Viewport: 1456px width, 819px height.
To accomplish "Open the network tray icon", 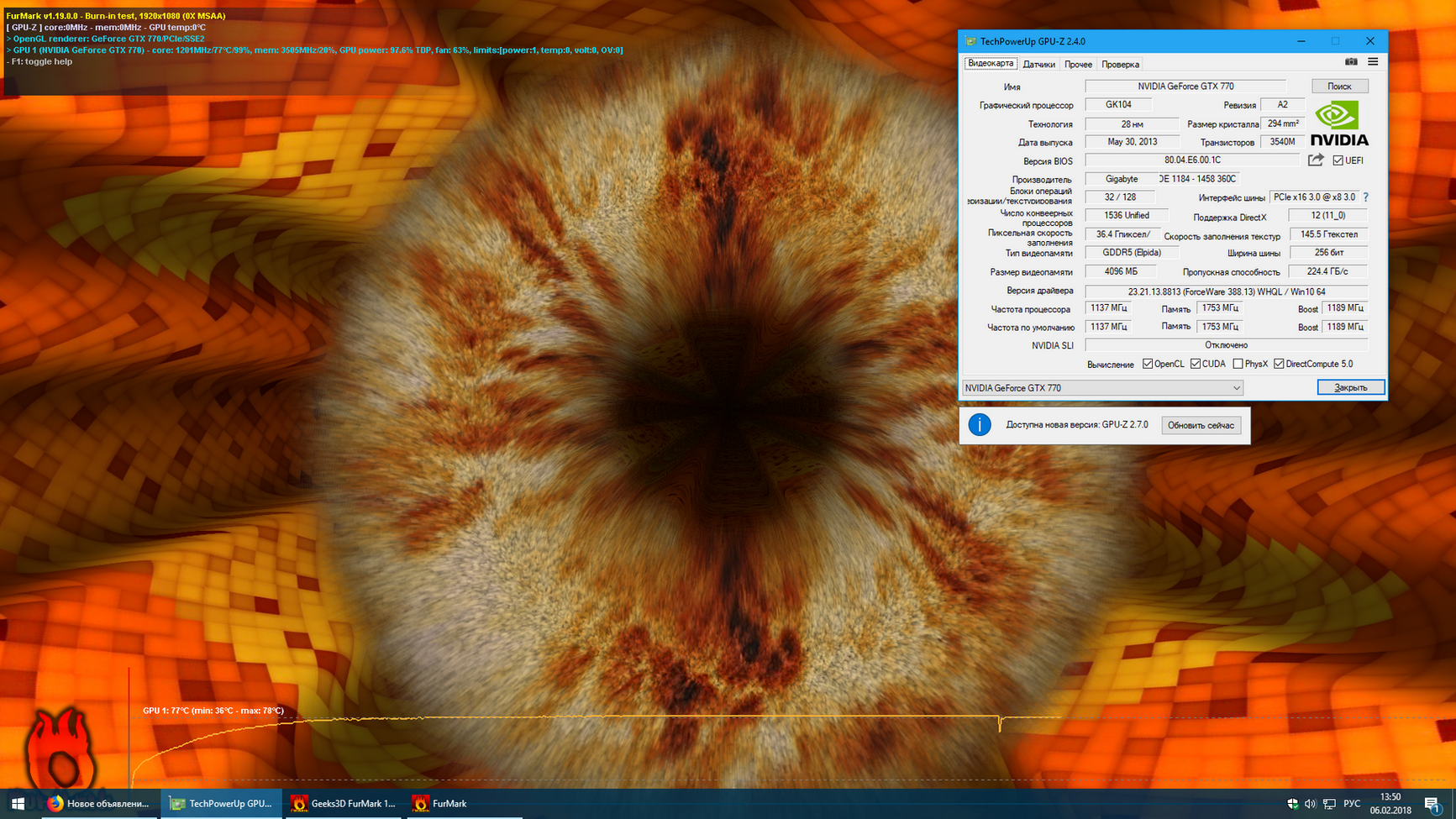I will coord(1329,804).
